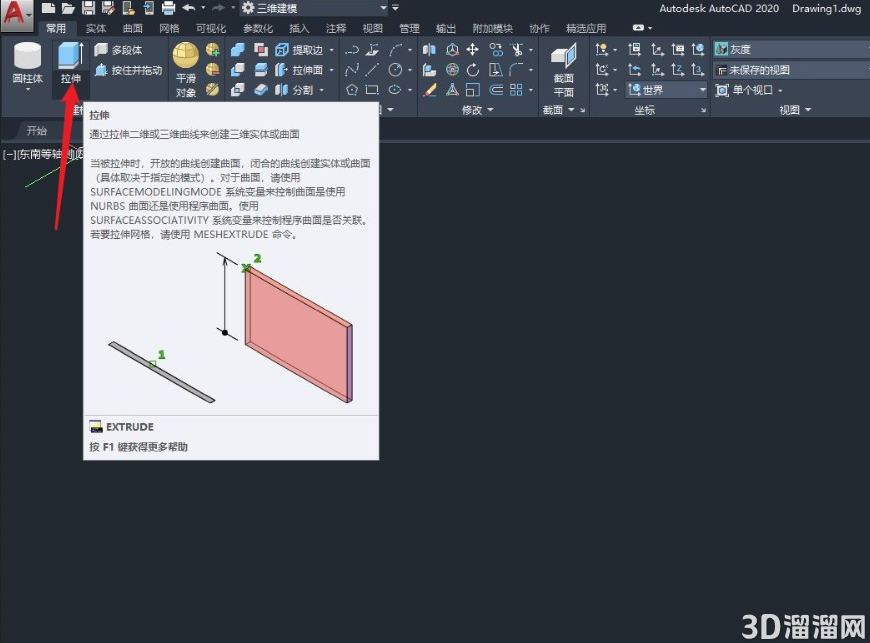Click the Array icon in Modify panel
Image resolution: width=870 pixels, height=643 pixels.
coord(516,89)
